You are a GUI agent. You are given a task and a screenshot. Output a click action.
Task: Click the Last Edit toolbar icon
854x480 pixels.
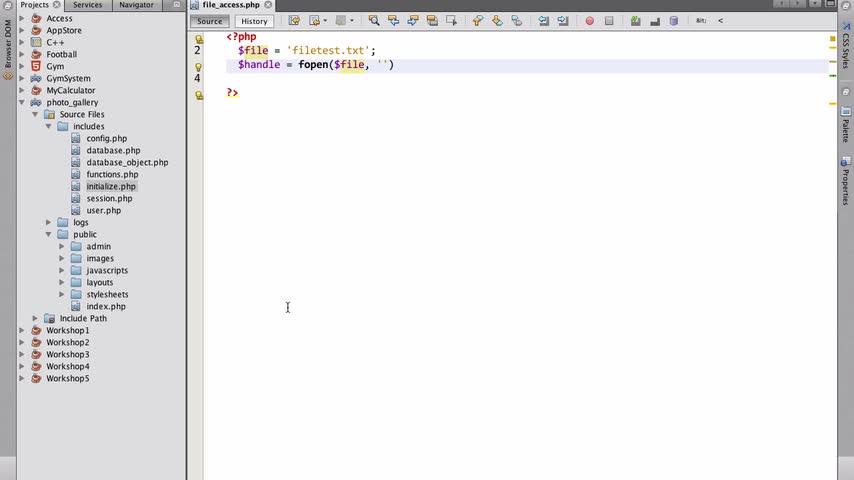click(x=294, y=21)
